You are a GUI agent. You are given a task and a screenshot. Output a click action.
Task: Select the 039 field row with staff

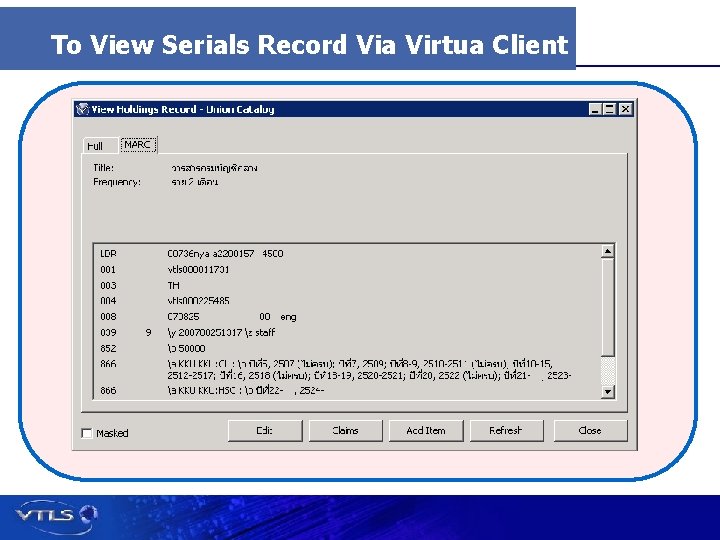347,332
